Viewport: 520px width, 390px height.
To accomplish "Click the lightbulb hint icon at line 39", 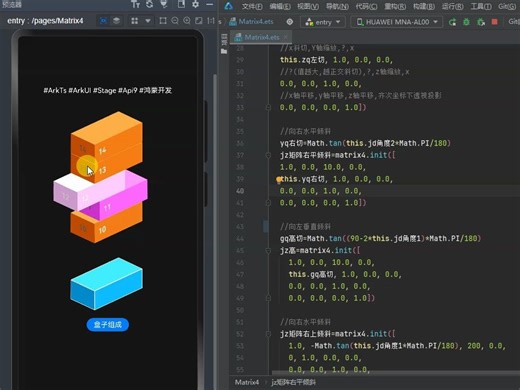I will coord(278,180).
